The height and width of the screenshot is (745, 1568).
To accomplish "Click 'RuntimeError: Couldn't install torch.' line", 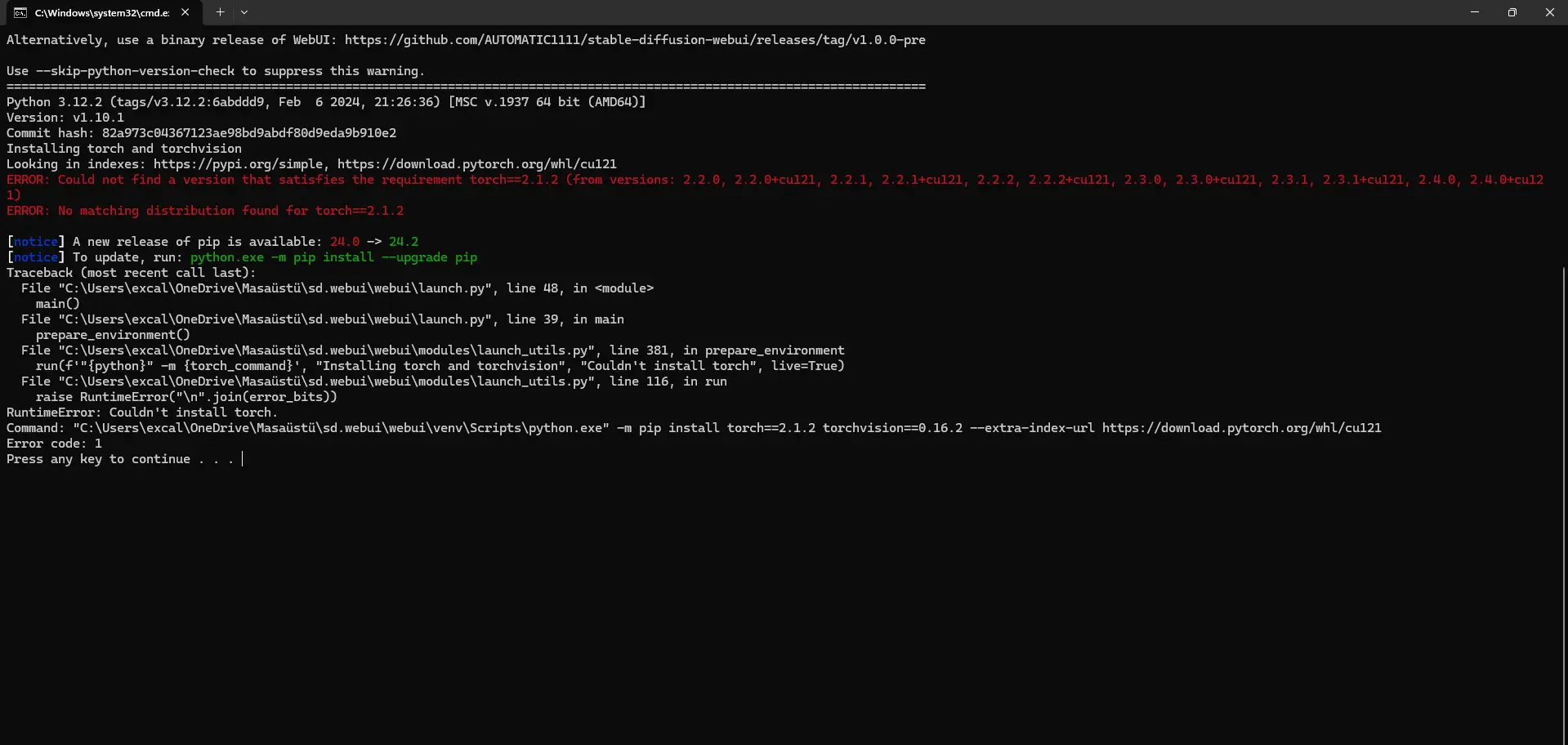I will 142,413.
